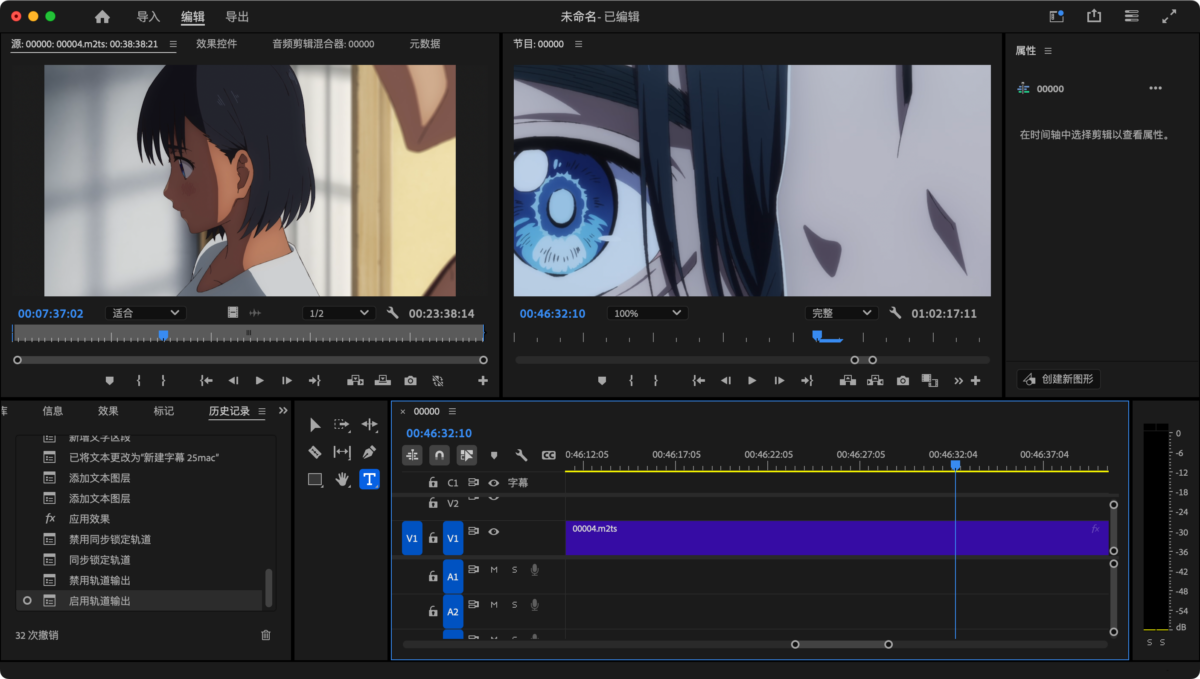Open Program monitor settings wrench
Screen dimensions: 1200x679
point(895,313)
